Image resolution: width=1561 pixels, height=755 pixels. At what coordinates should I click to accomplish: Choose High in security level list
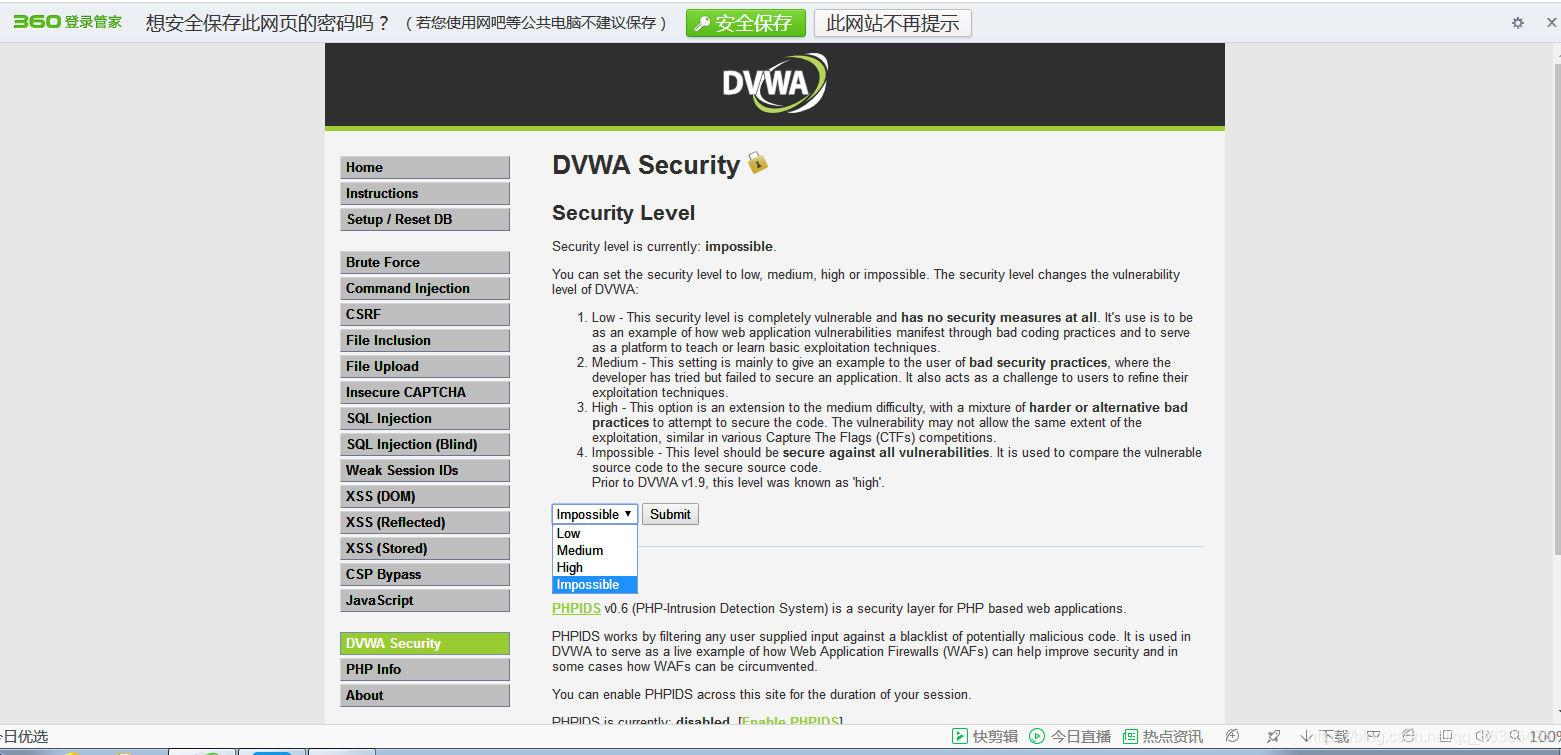tap(595, 567)
